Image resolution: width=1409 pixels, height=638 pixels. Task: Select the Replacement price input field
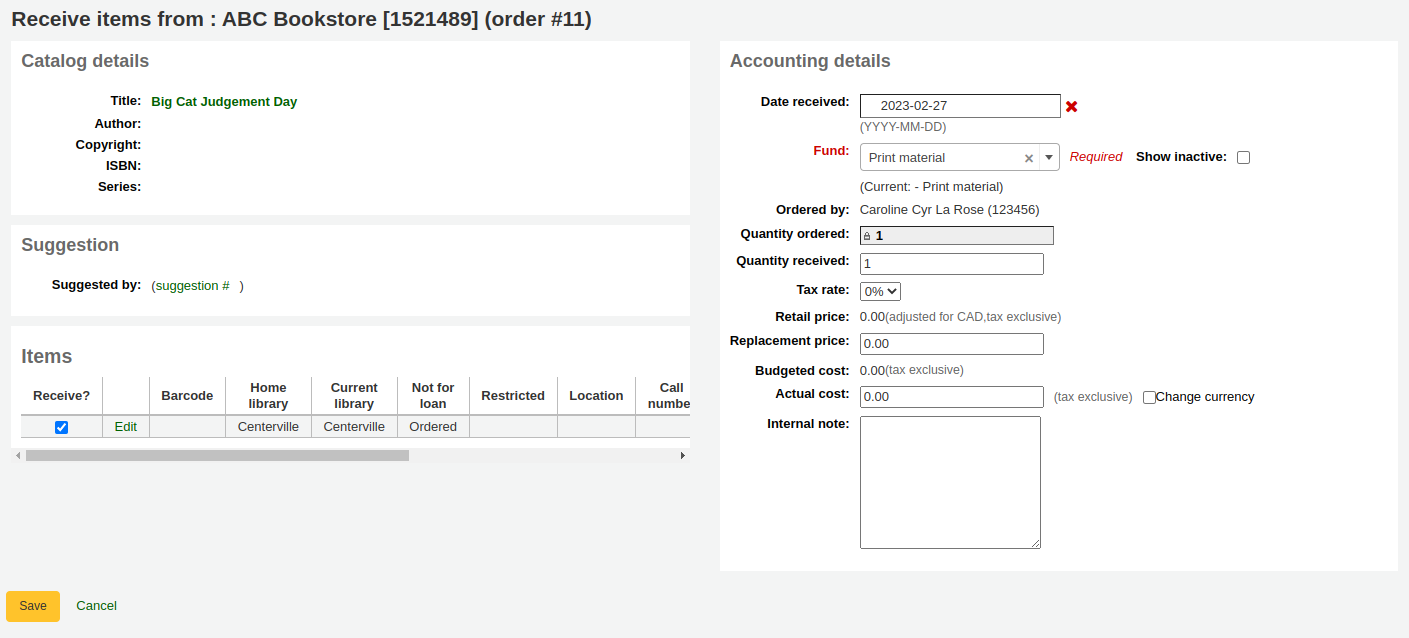pos(950,343)
